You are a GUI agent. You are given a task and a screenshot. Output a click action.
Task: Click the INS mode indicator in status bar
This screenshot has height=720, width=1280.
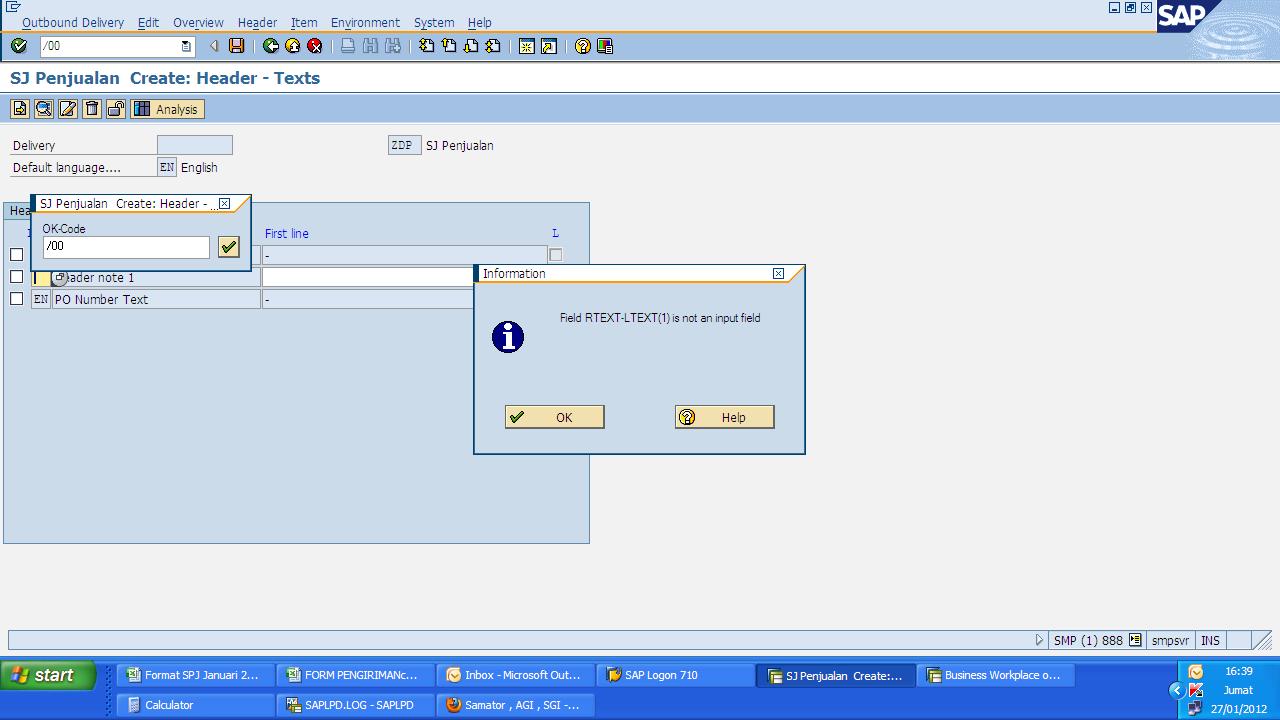click(1210, 640)
